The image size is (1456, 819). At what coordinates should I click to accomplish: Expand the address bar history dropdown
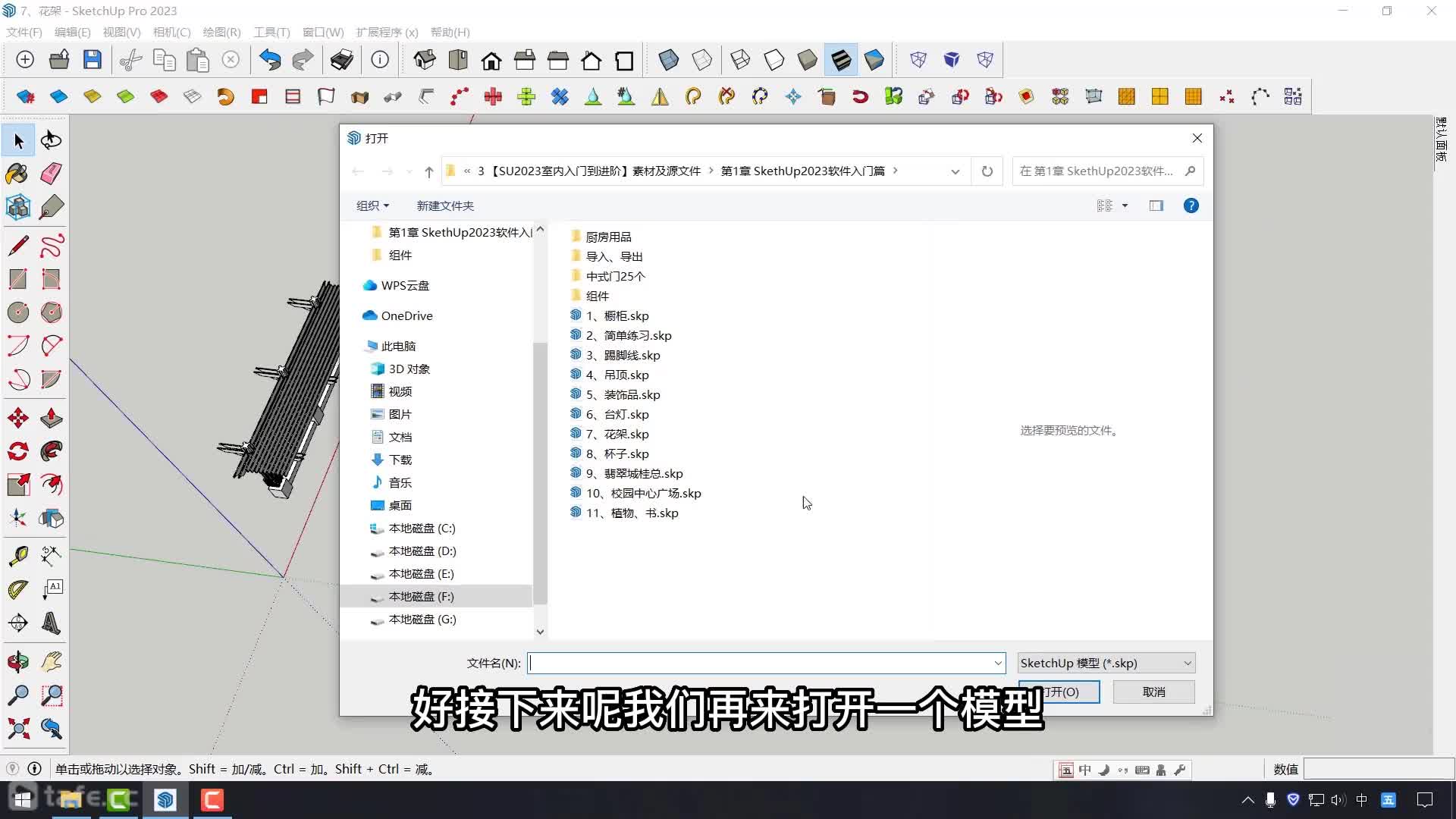[x=955, y=171]
